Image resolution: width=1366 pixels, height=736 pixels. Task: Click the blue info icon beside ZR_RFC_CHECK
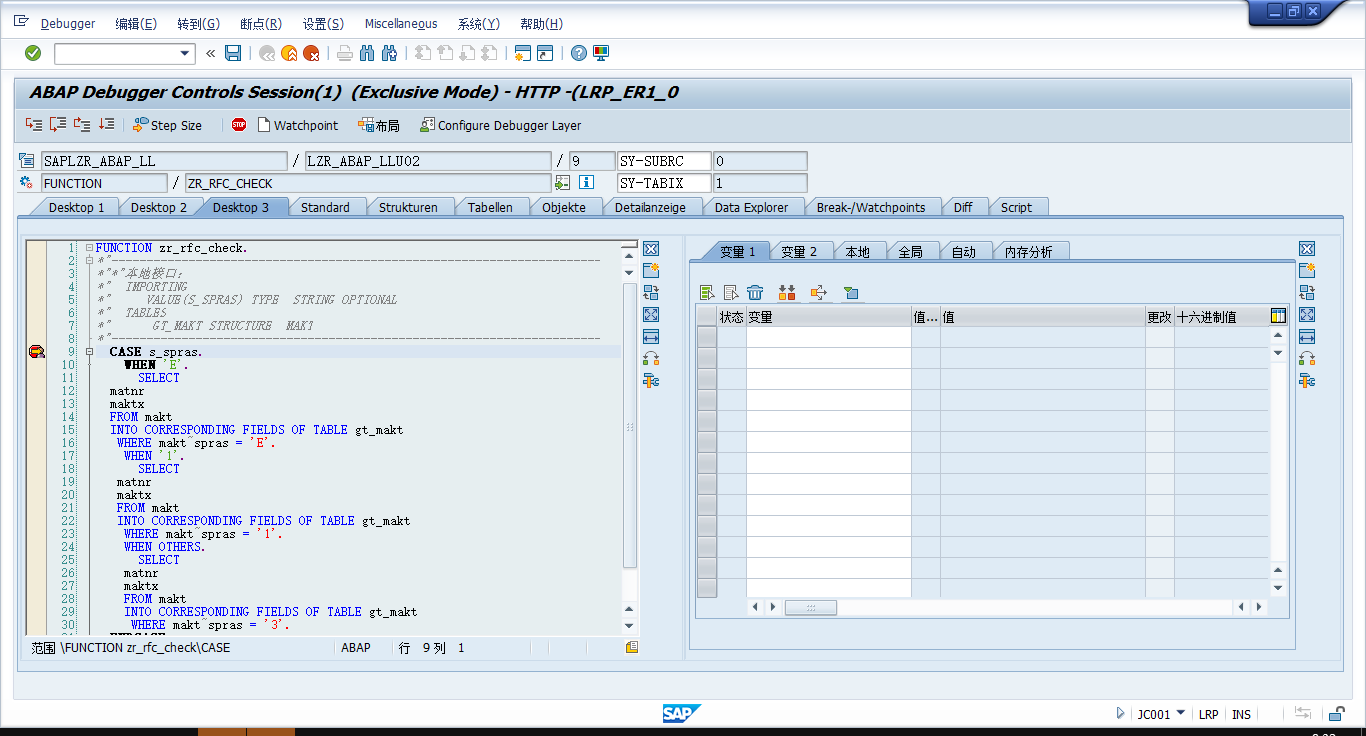tap(587, 183)
